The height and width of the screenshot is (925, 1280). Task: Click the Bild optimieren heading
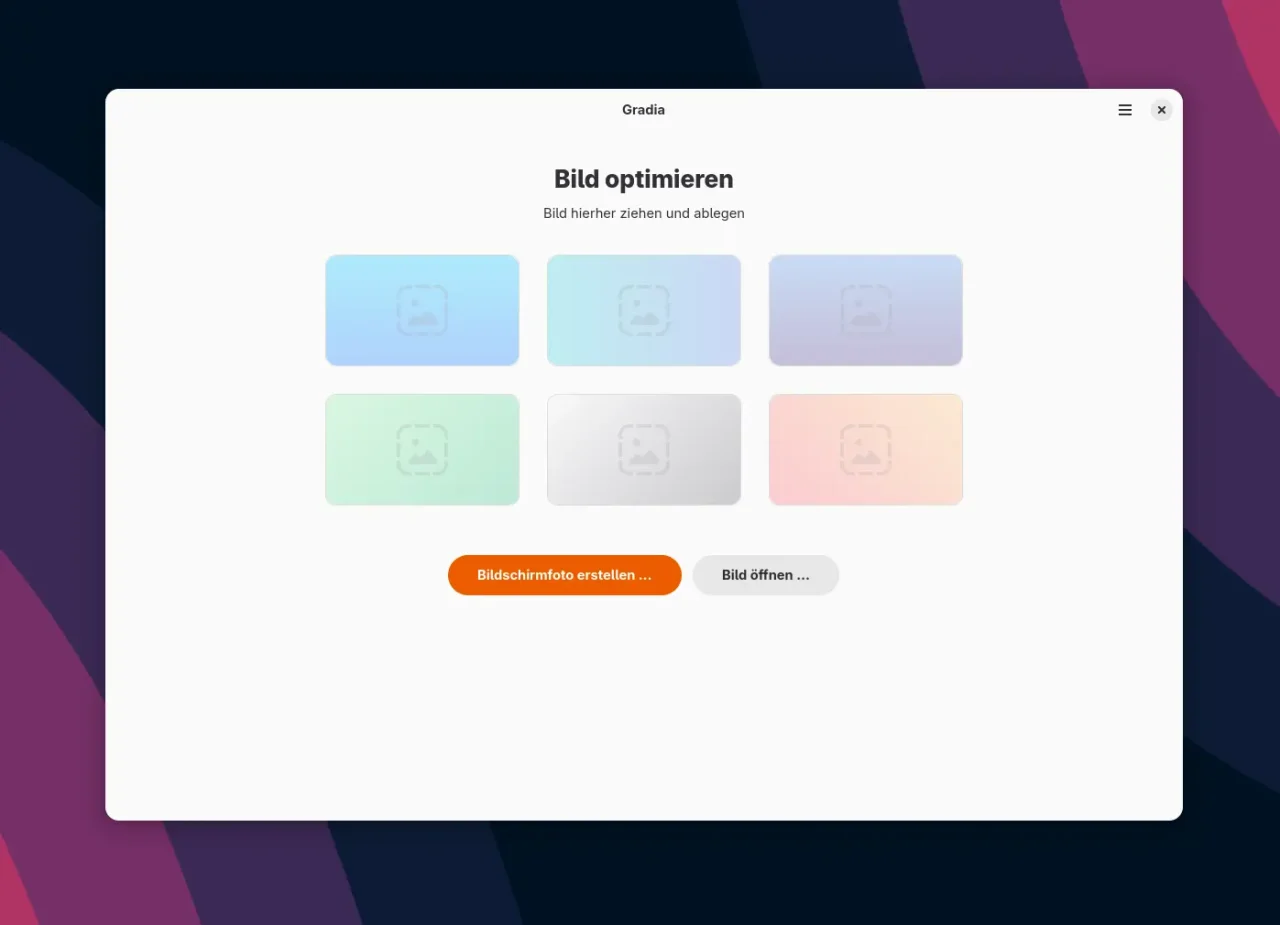(643, 179)
